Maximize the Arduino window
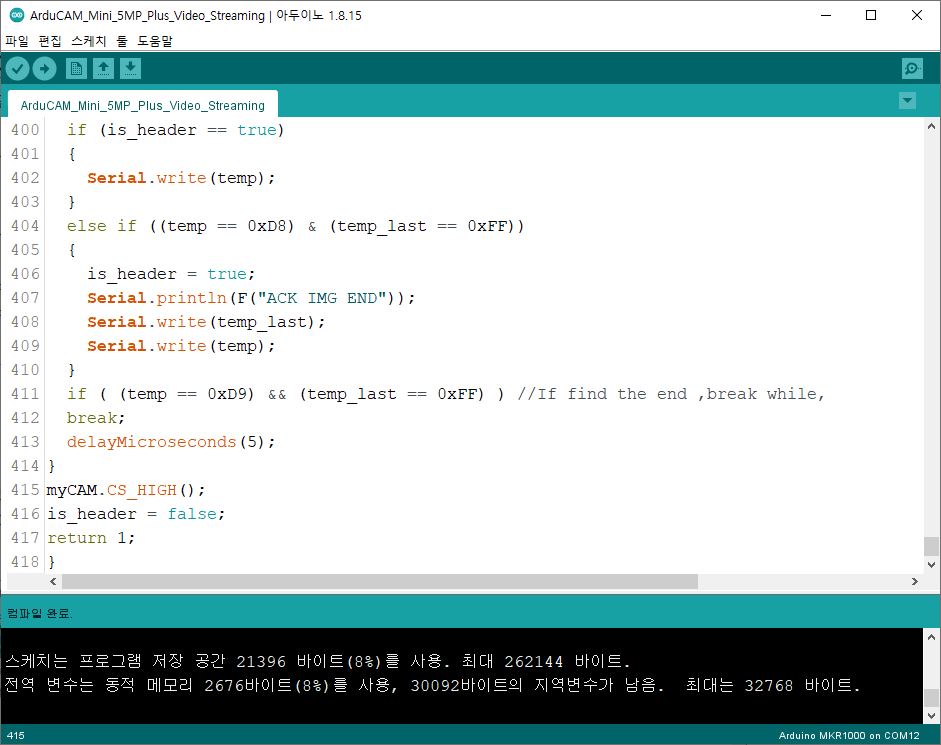 tap(871, 15)
